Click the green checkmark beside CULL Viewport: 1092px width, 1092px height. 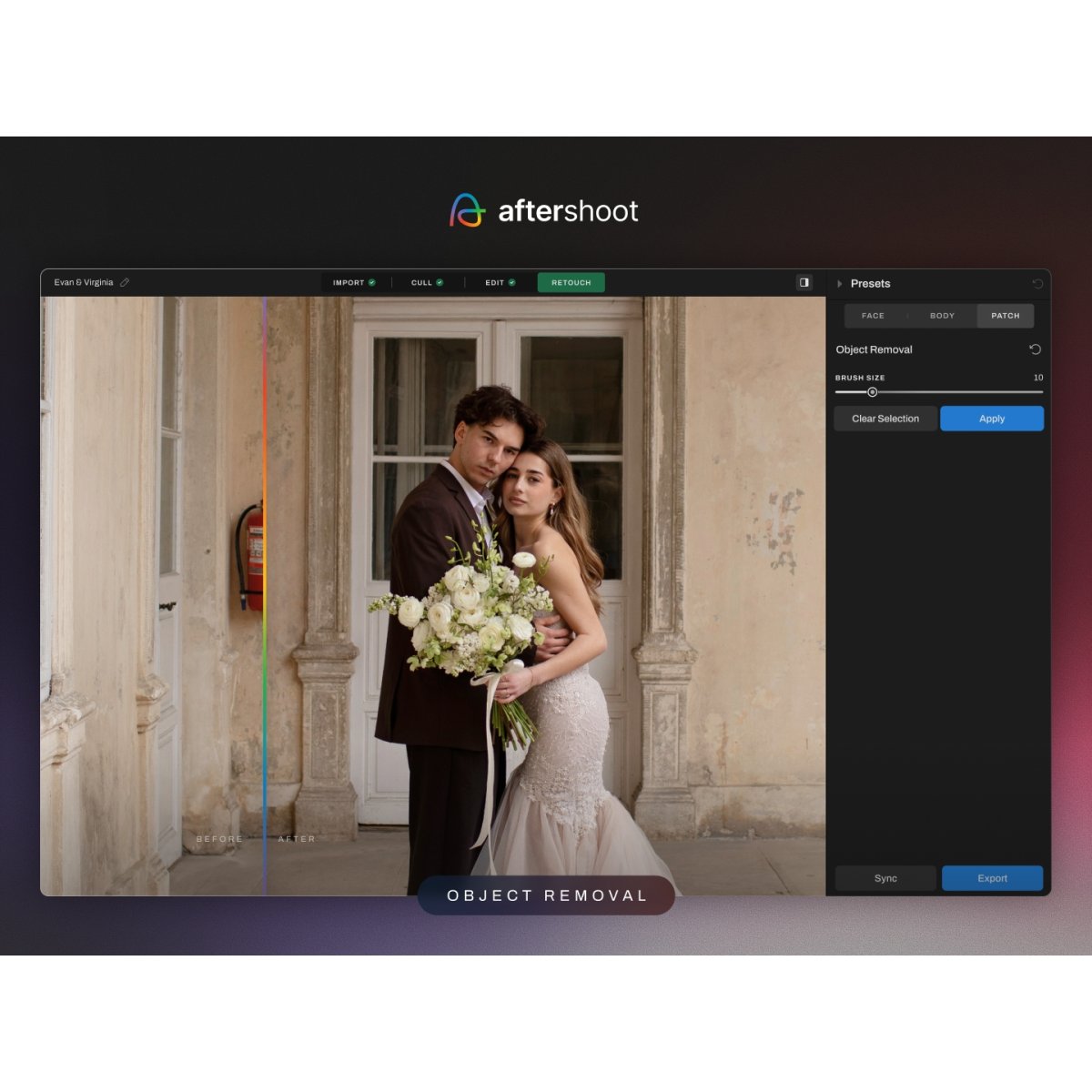coord(440,283)
